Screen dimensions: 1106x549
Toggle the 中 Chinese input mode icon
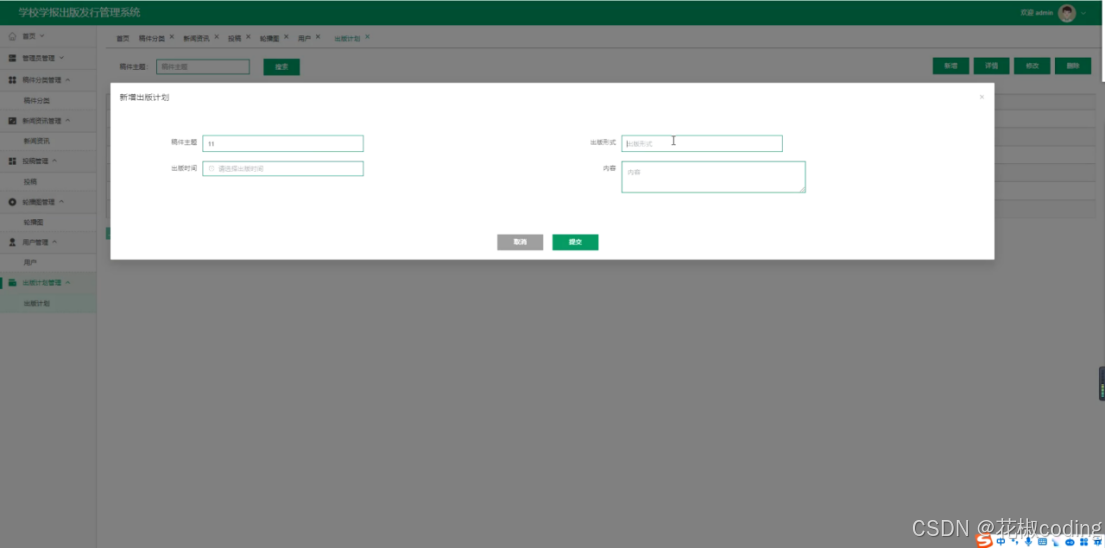point(1001,541)
